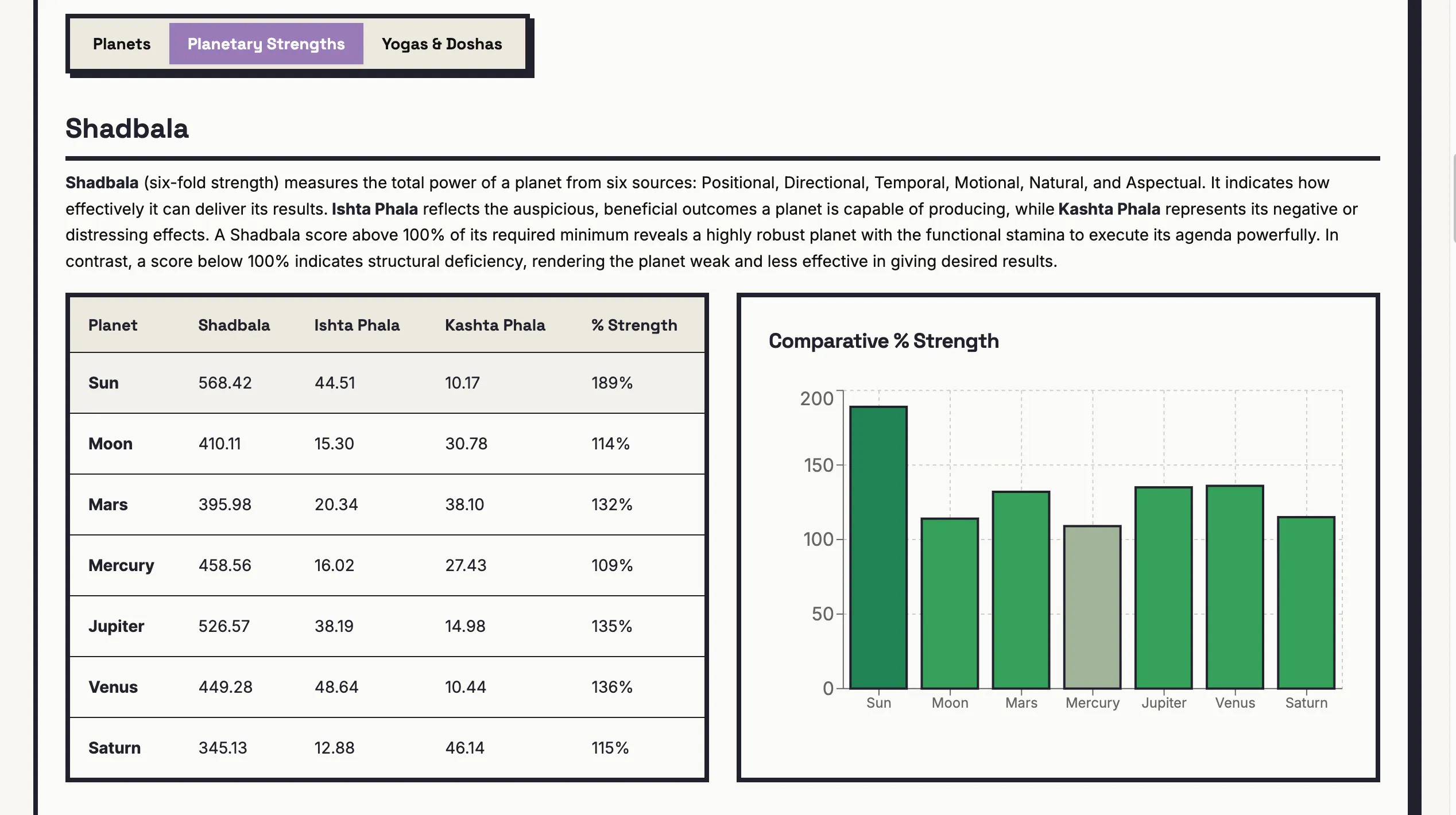Click the Ishta Phala column header
1456x815 pixels.
[x=357, y=325]
